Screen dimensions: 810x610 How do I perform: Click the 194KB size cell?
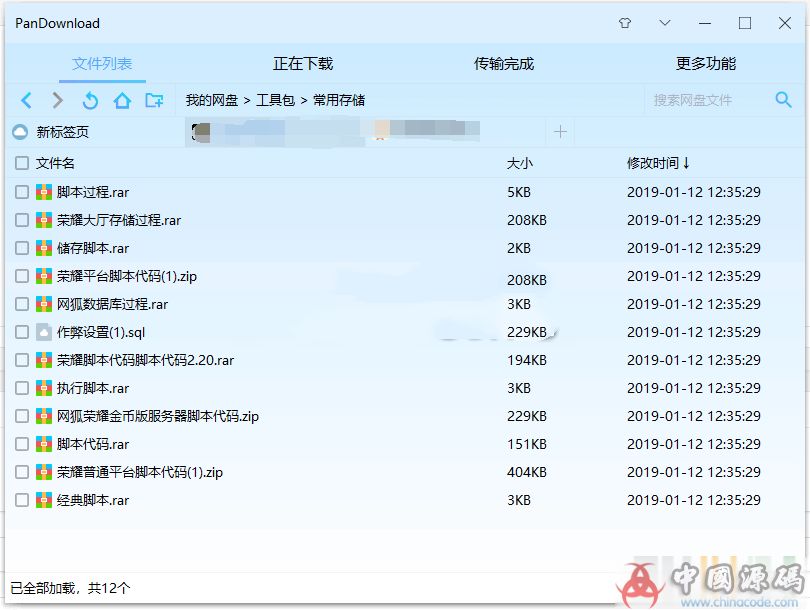coord(527,360)
